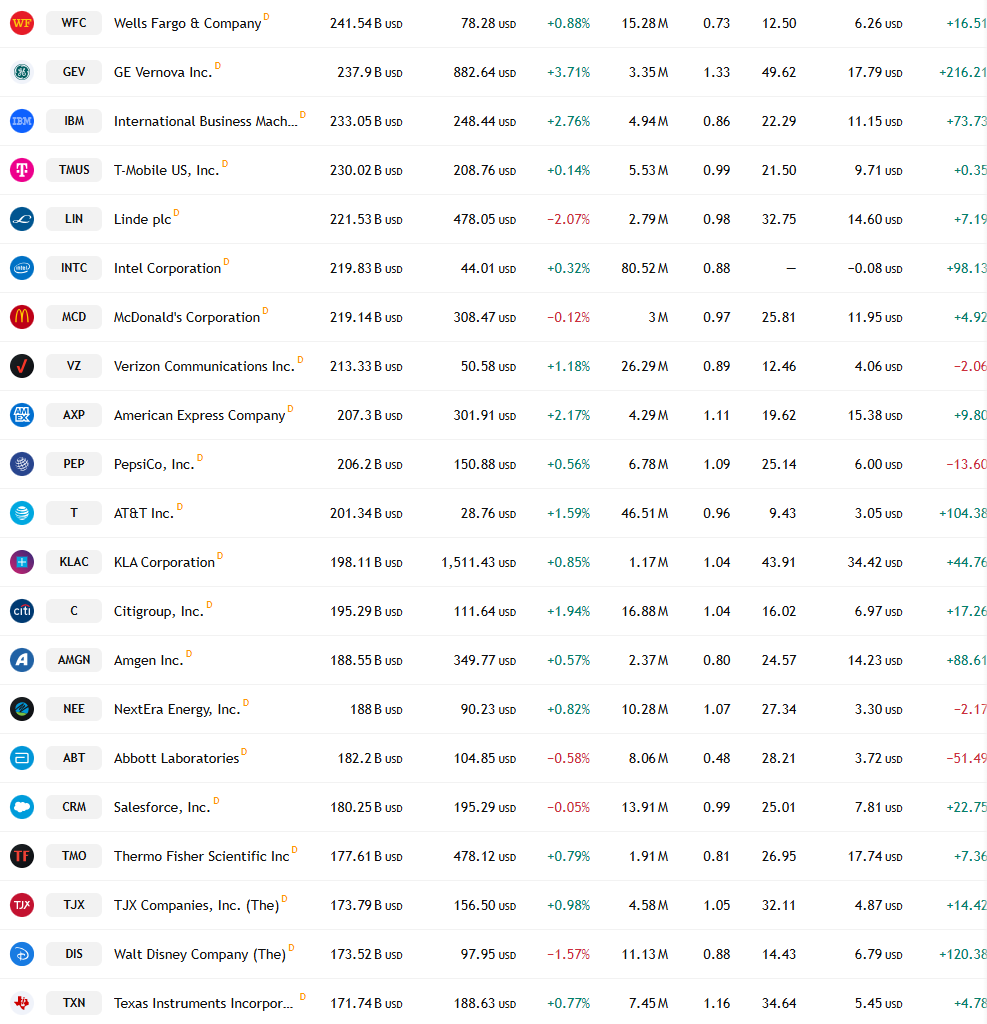Click Intel EPS −0.08 USD
The image size is (987, 1024).
tap(875, 268)
